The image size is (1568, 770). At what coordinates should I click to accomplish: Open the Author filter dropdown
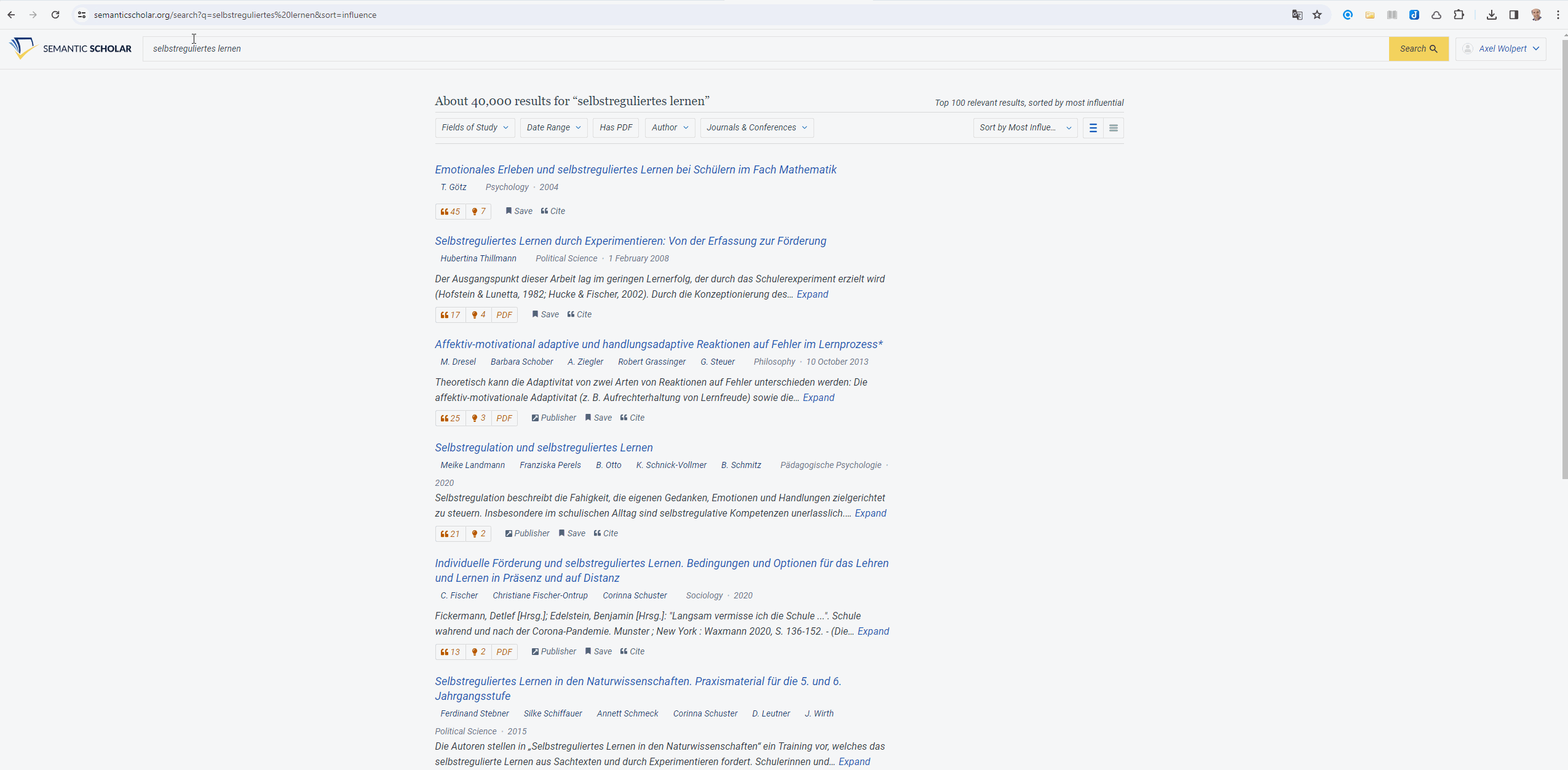pyautogui.click(x=670, y=127)
